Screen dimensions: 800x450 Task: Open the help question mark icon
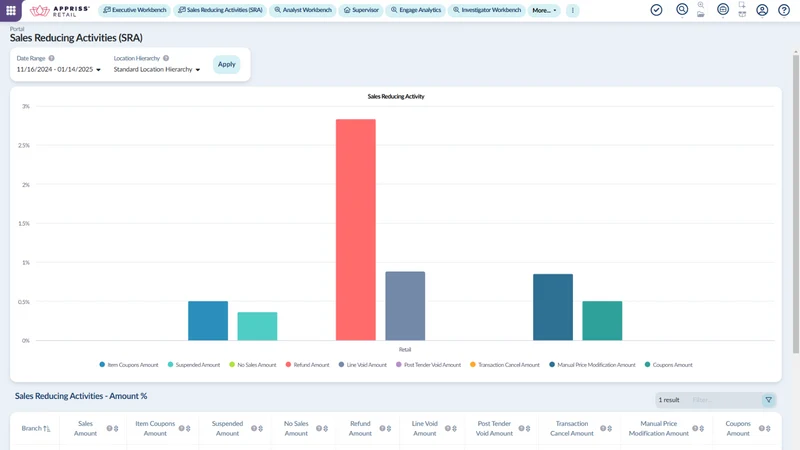click(784, 10)
